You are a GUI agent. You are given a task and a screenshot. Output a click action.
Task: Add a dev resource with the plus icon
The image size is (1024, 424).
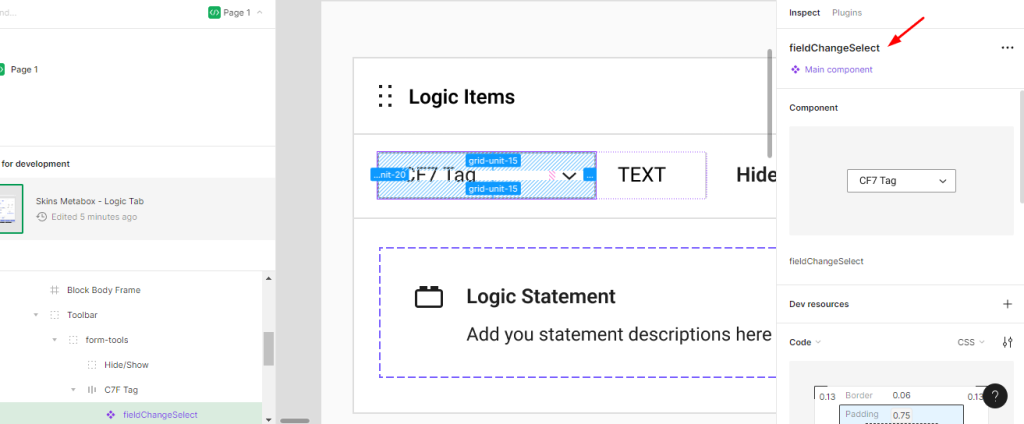tap(1006, 304)
